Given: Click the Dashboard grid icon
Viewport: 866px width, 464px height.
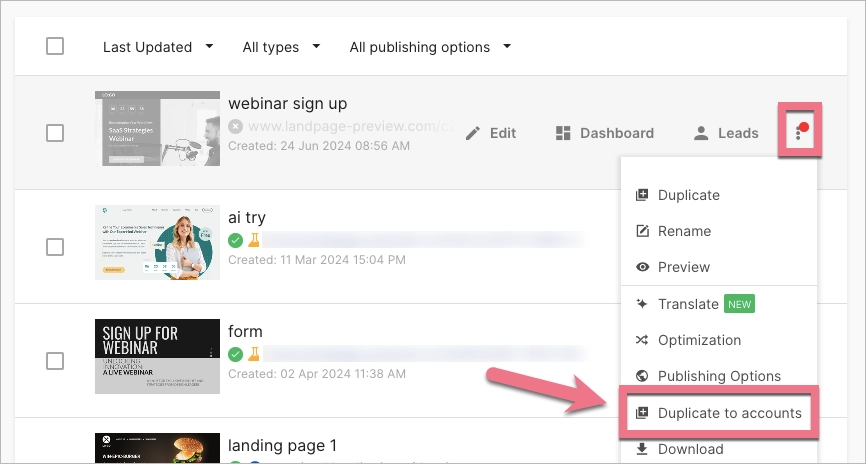Looking at the screenshot, I should pos(564,133).
